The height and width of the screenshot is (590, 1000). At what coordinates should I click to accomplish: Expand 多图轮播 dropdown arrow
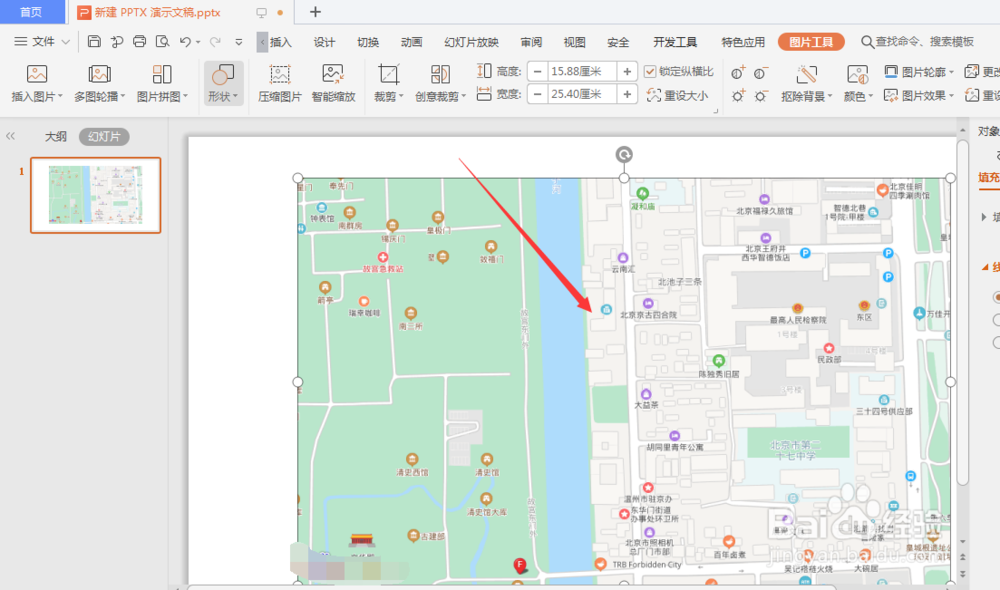pos(122,96)
